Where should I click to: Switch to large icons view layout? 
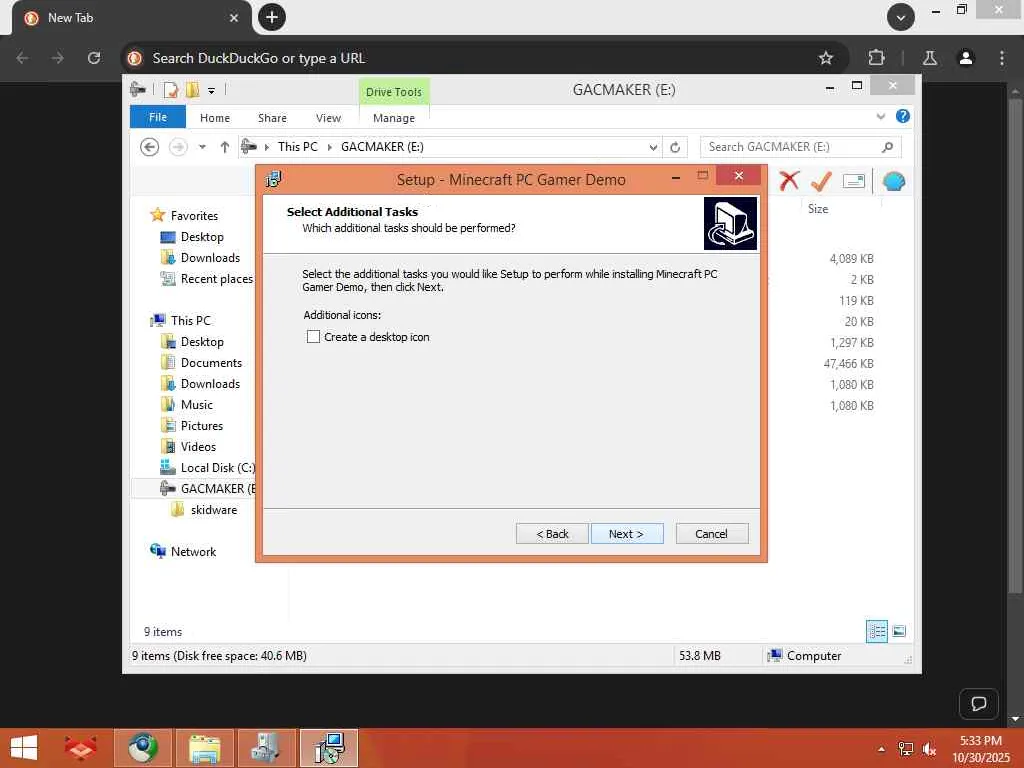899,631
